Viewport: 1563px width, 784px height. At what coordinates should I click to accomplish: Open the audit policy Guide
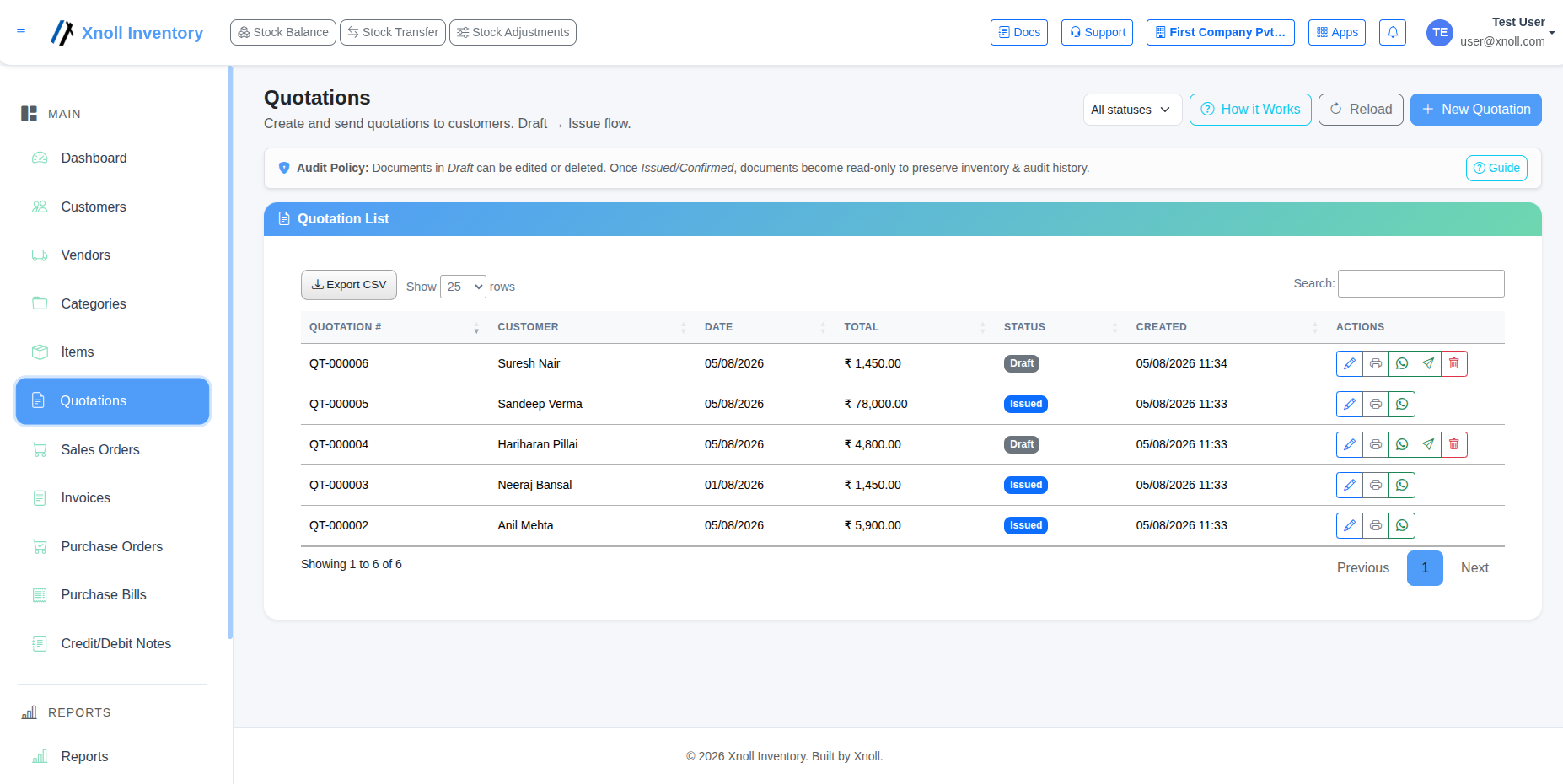click(1496, 168)
